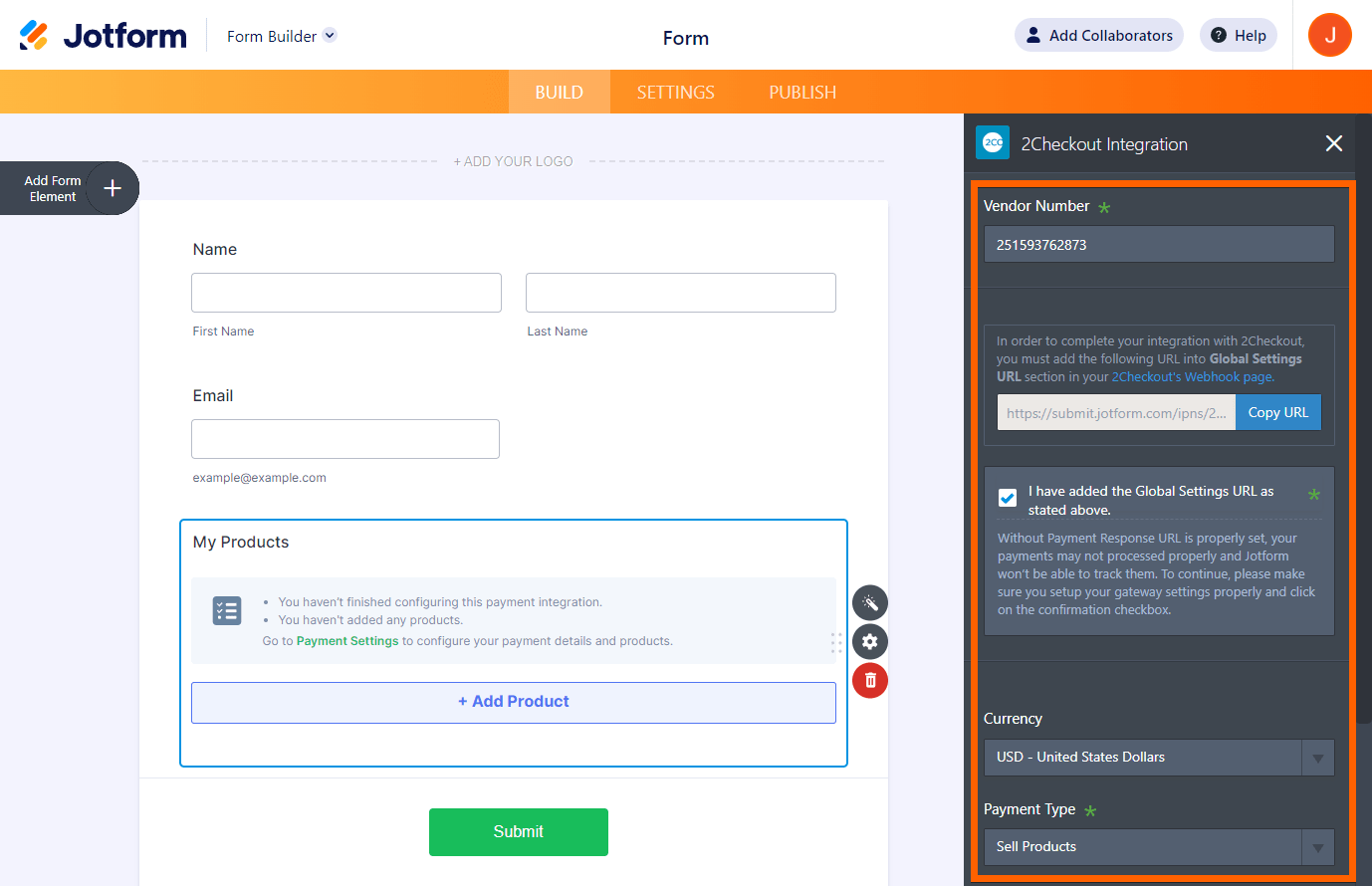The height and width of the screenshot is (886, 1372).
Task: Click the Add Form Element plus icon
Action: [x=113, y=188]
